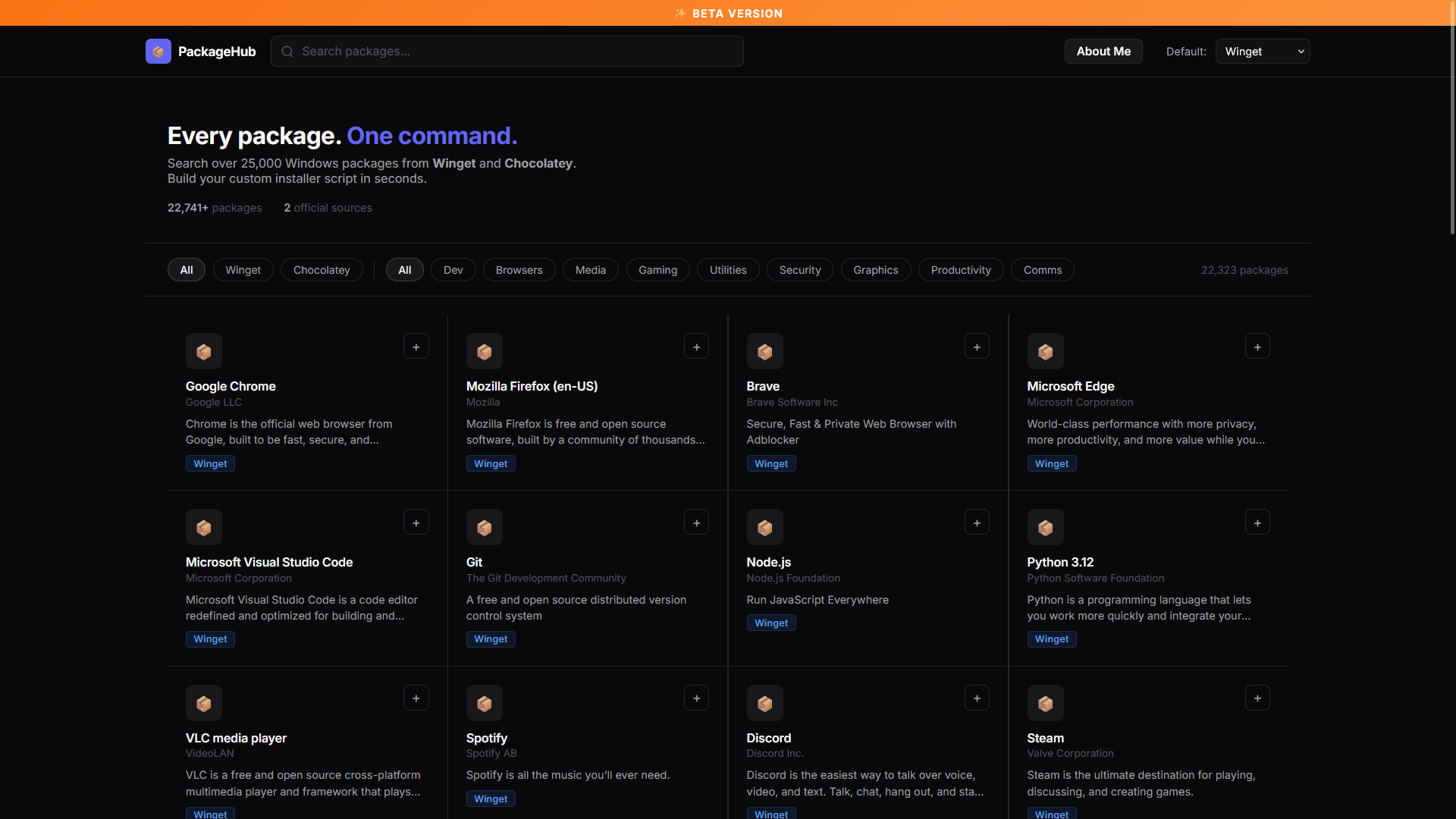Click the '22,741+ packages' stat text
Image resolution: width=1456 pixels, height=819 pixels.
pos(215,208)
